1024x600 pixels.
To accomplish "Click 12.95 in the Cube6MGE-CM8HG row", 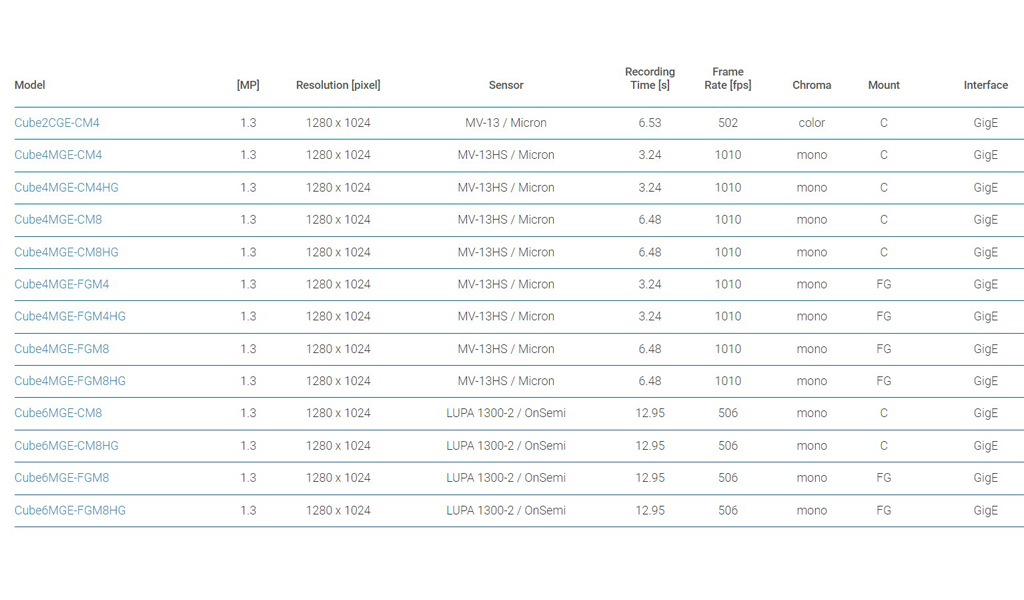I will coord(650,445).
